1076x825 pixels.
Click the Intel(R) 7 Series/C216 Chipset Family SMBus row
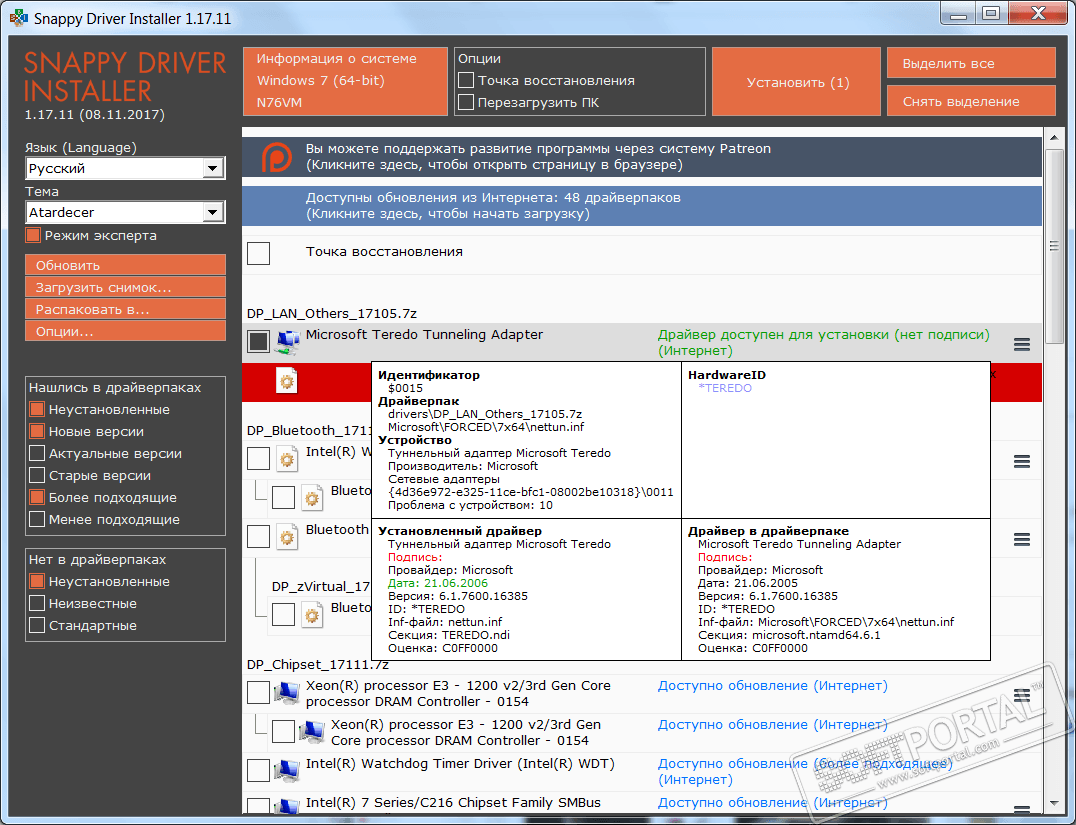click(642, 804)
